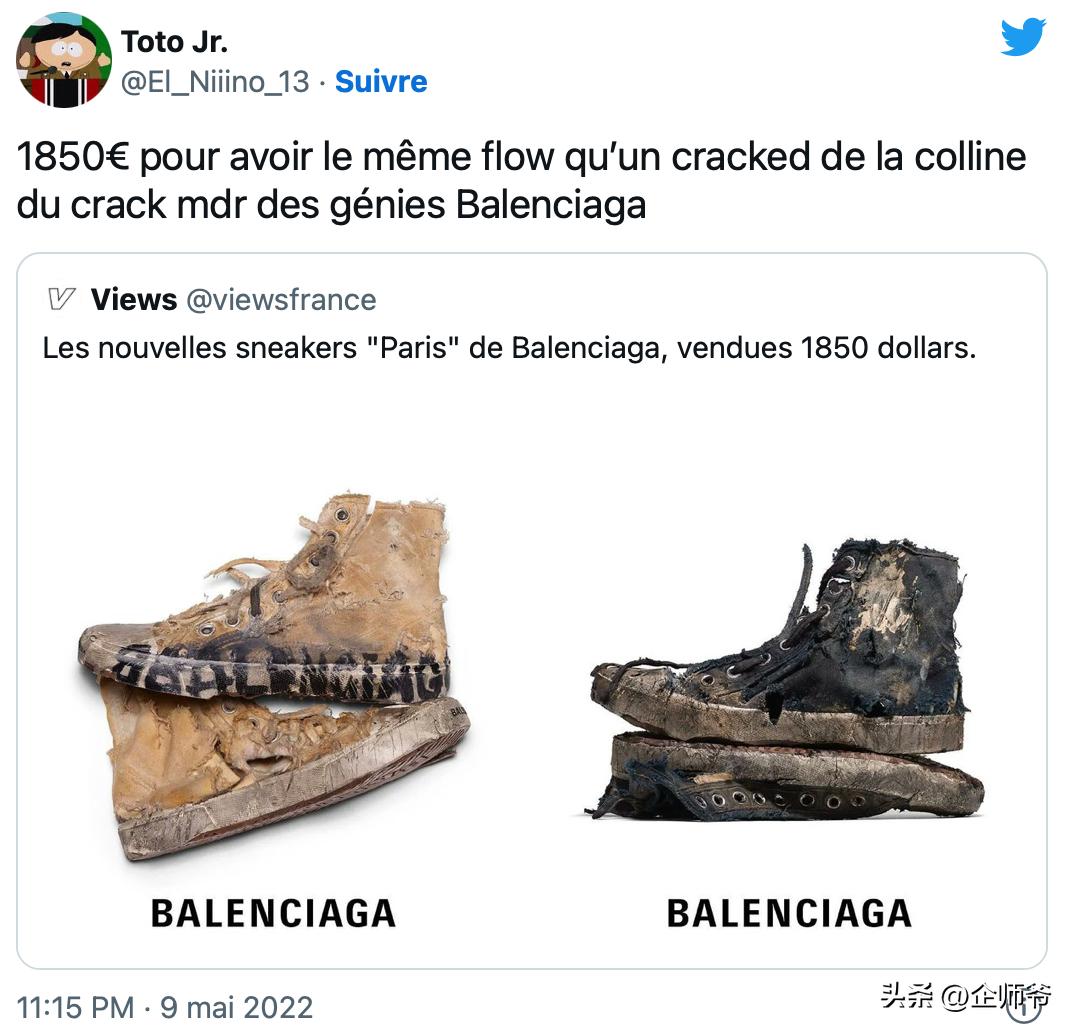1076x1034 pixels.
Task: Visit the @El_Niiino_13 handle
Action: (215, 82)
